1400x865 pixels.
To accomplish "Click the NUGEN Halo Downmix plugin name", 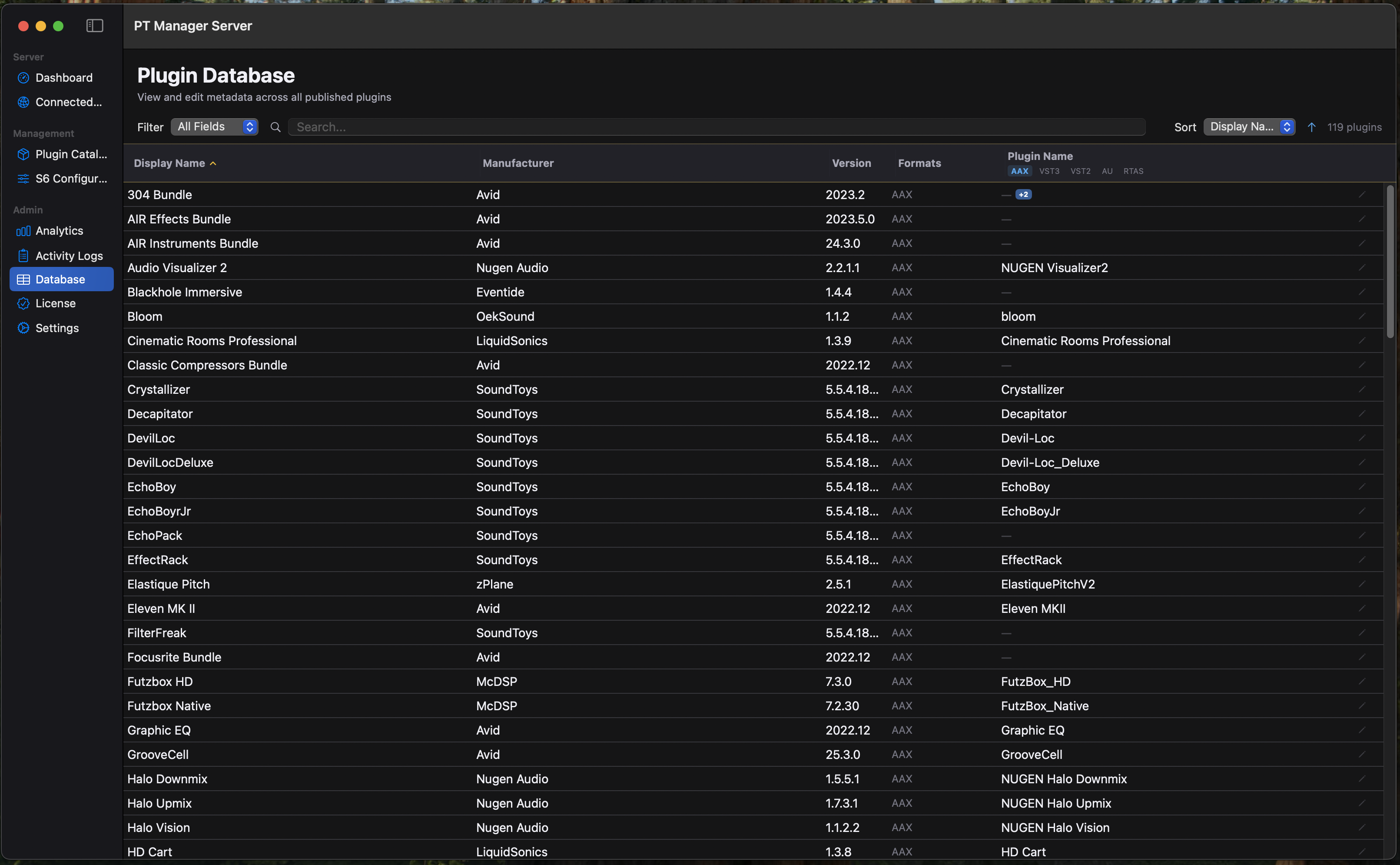I will [1064, 779].
